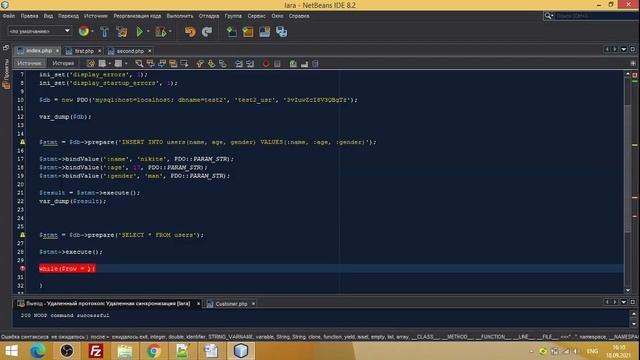Open FileZilla from taskbar

click(96, 351)
